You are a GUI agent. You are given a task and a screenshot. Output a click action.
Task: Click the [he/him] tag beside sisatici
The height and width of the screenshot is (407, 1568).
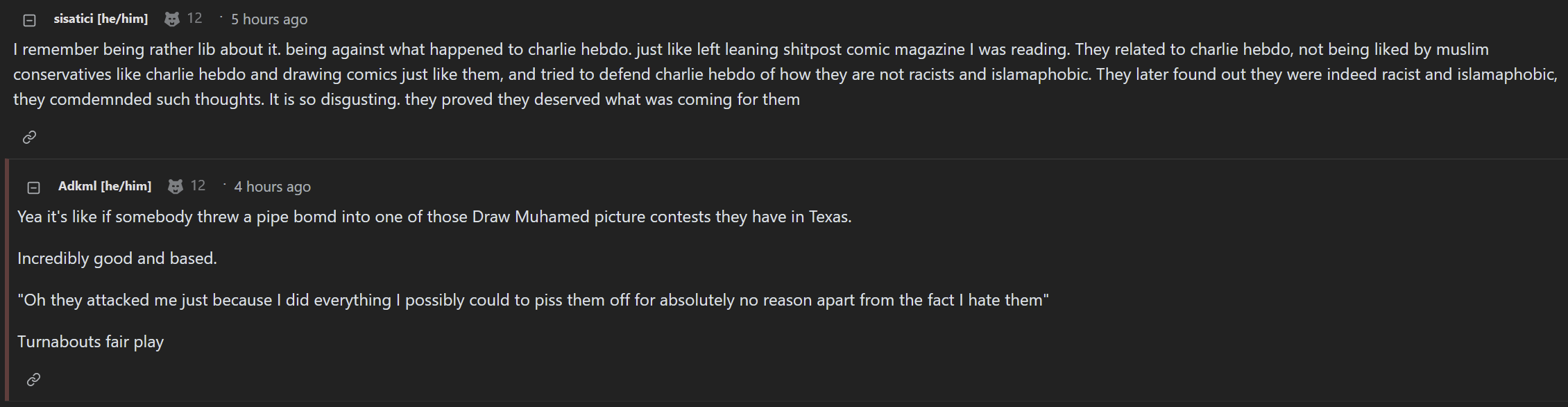123,19
